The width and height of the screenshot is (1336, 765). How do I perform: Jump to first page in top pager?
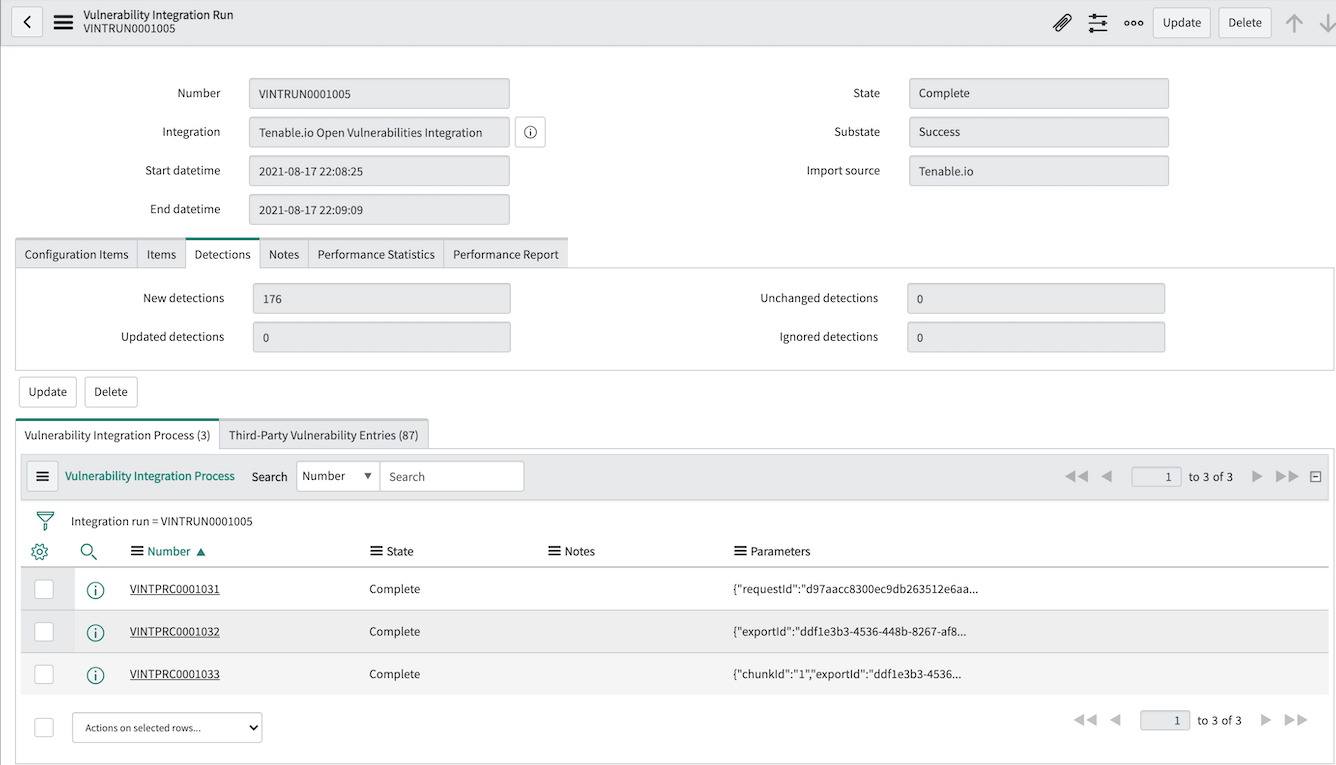tap(1077, 476)
